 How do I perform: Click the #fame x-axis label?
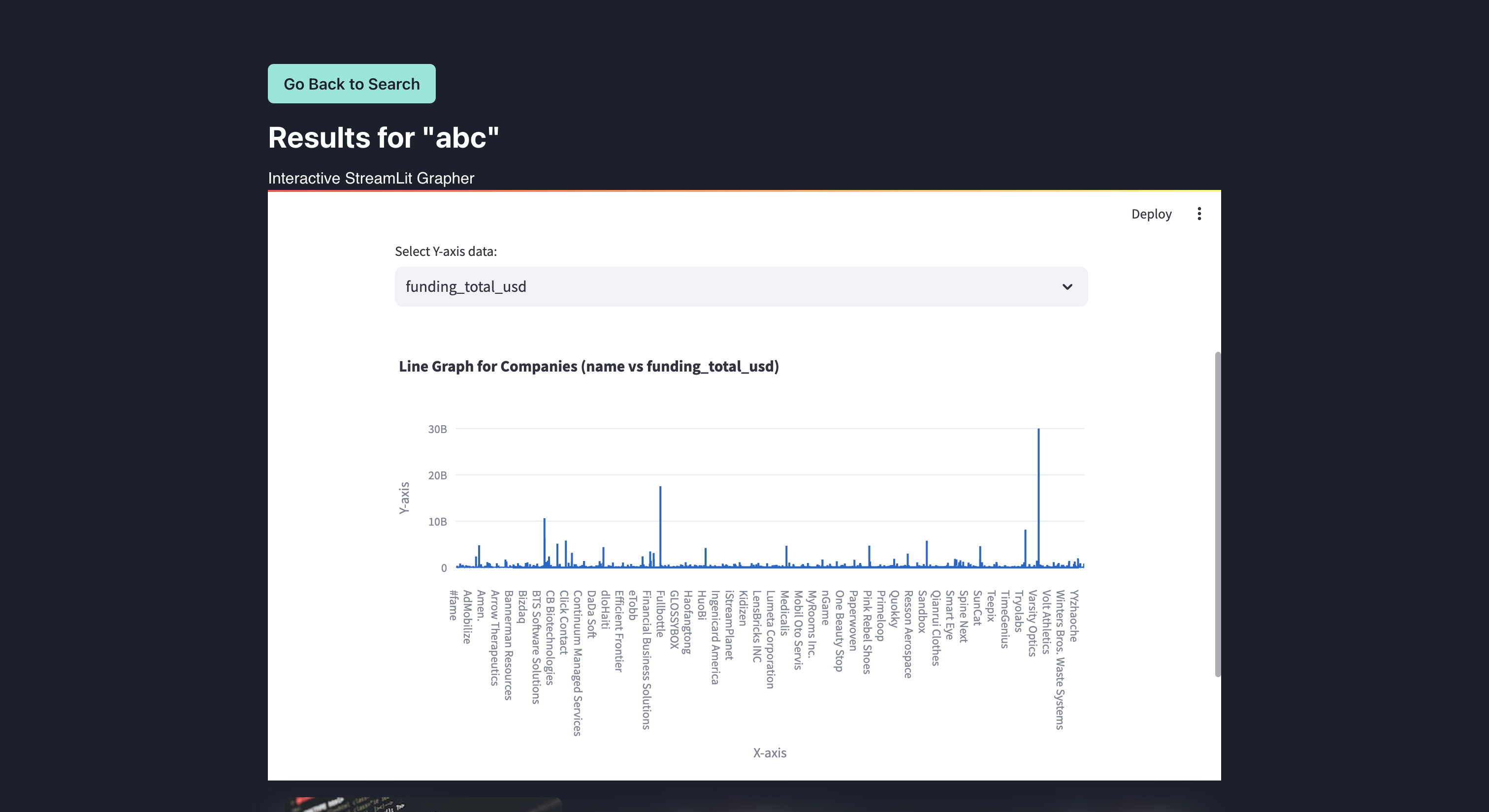pos(453,605)
